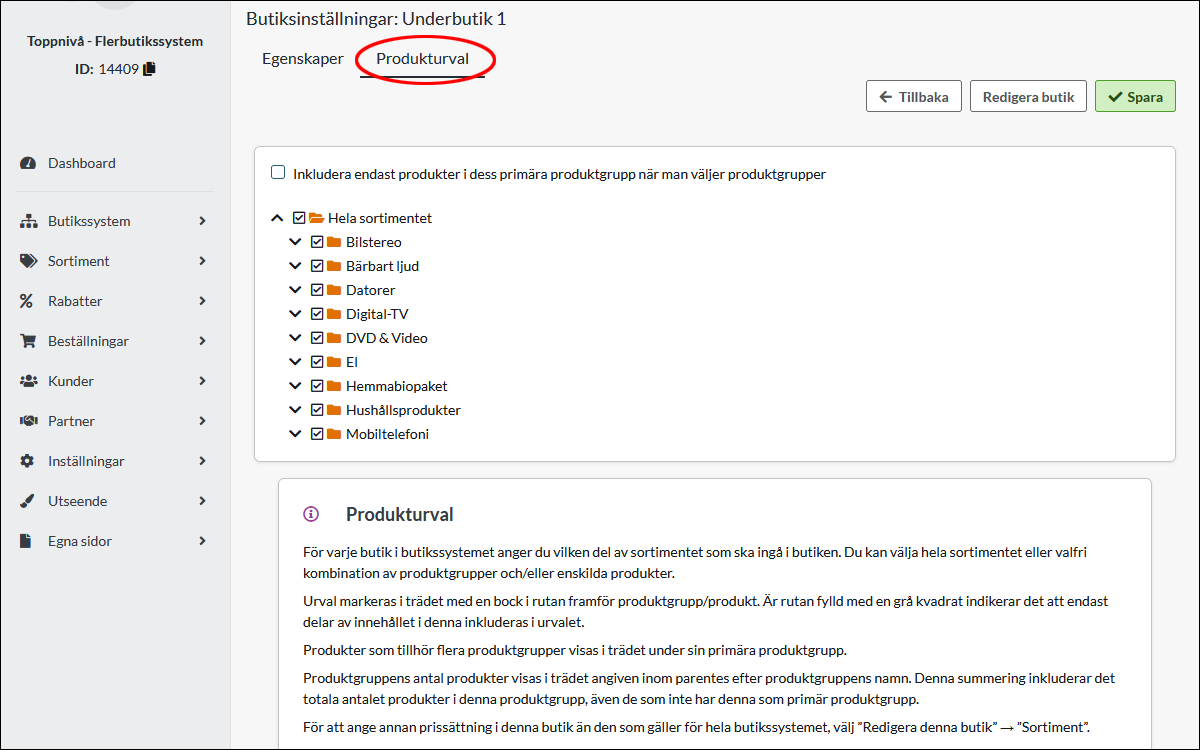Expand the El tree node
The image size is (1200, 750).
pos(295,362)
